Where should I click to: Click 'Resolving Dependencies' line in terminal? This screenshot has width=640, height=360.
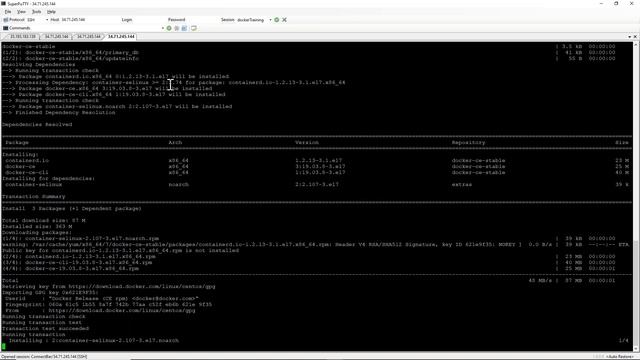click(x=39, y=64)
